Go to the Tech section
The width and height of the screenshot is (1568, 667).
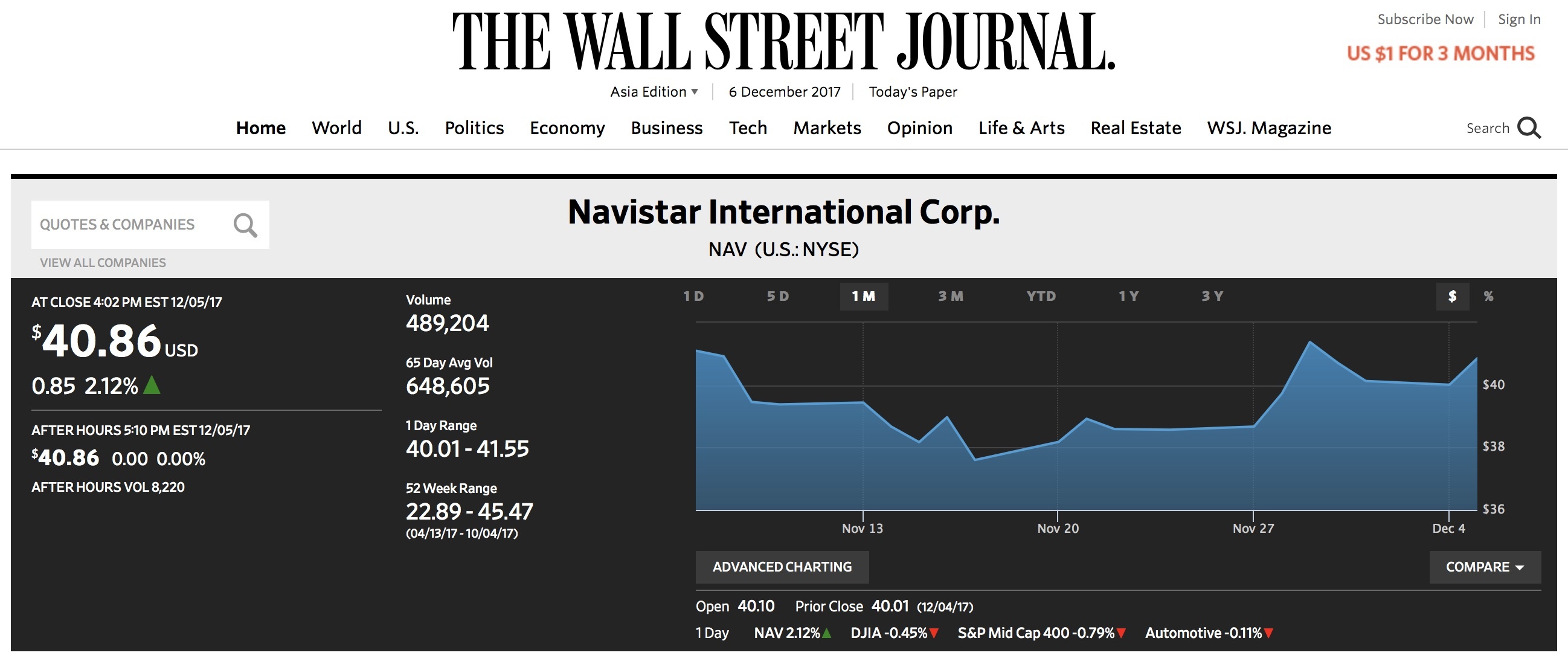(748, 128)
